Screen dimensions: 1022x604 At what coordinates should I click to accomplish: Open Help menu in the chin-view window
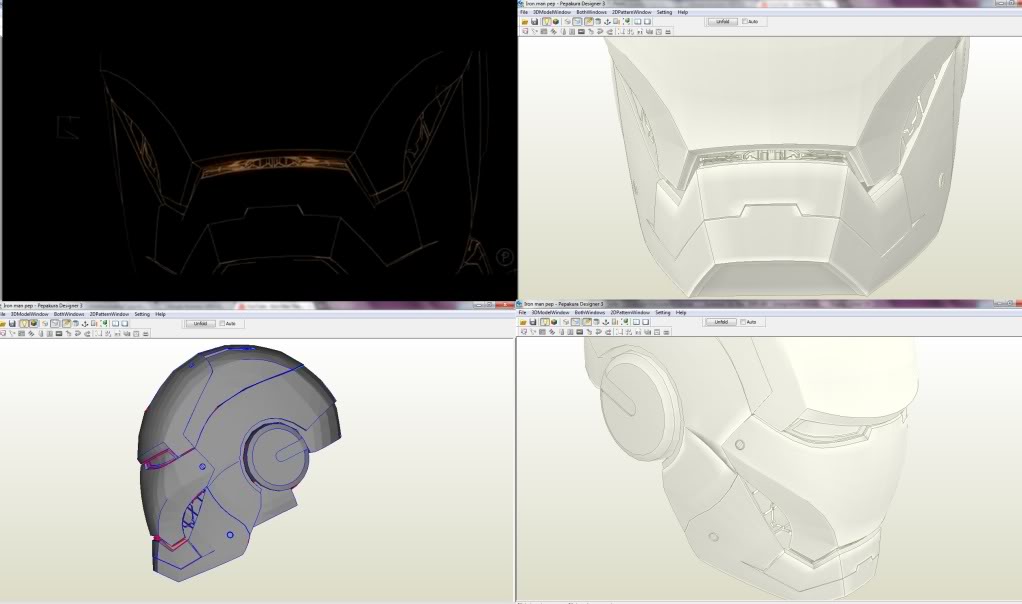pos(682,12)
